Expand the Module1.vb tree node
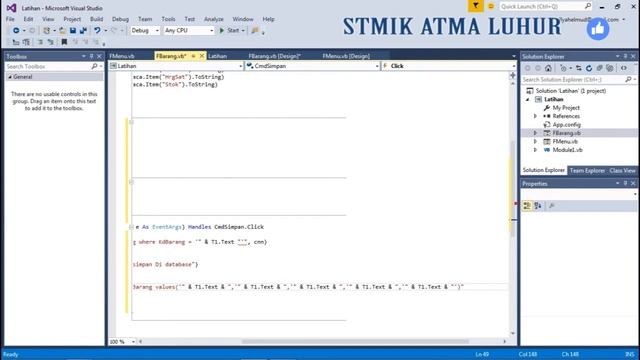 click(536, 150)
